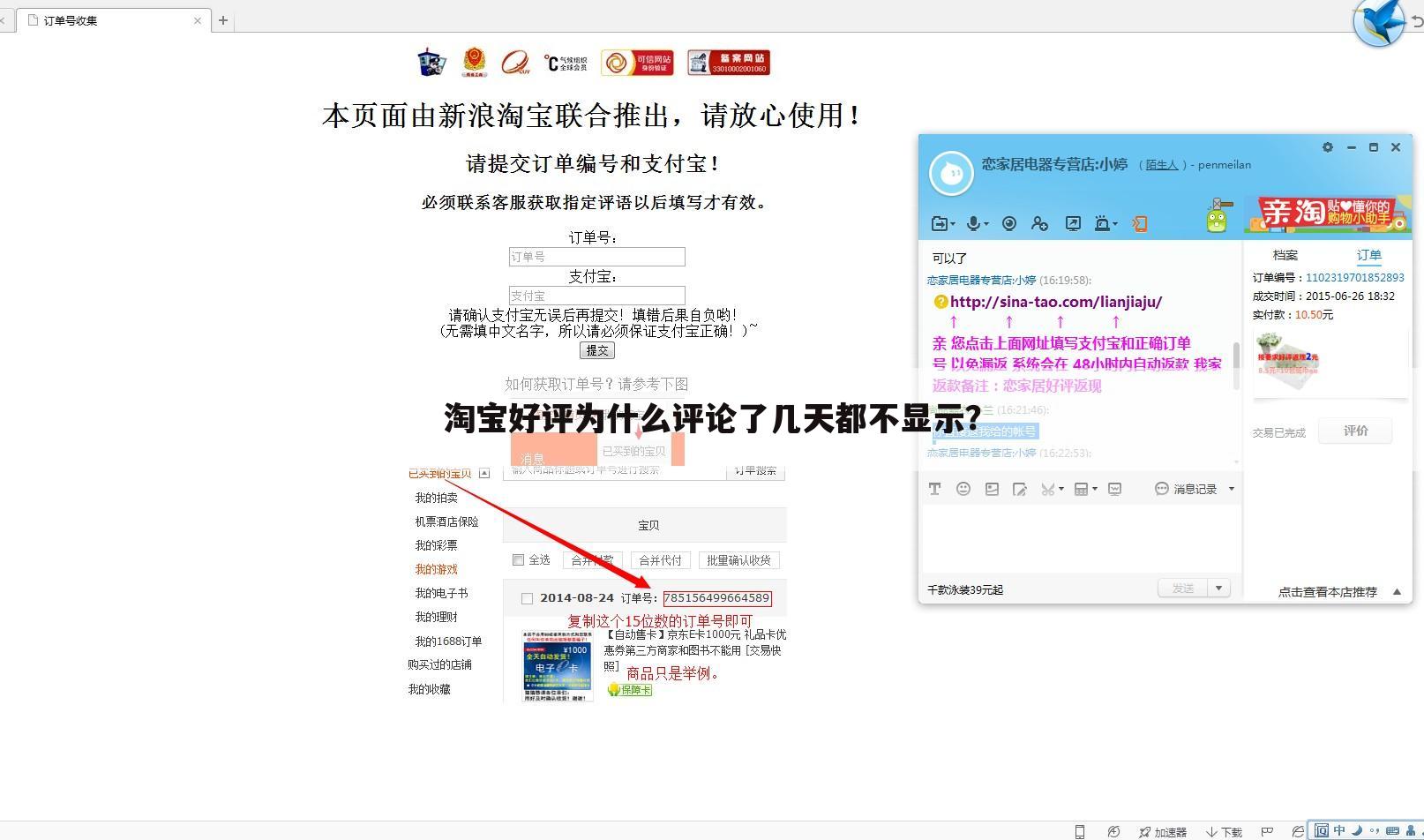
Task: Click the green robot mascot icon
Action: (1217, 217)
